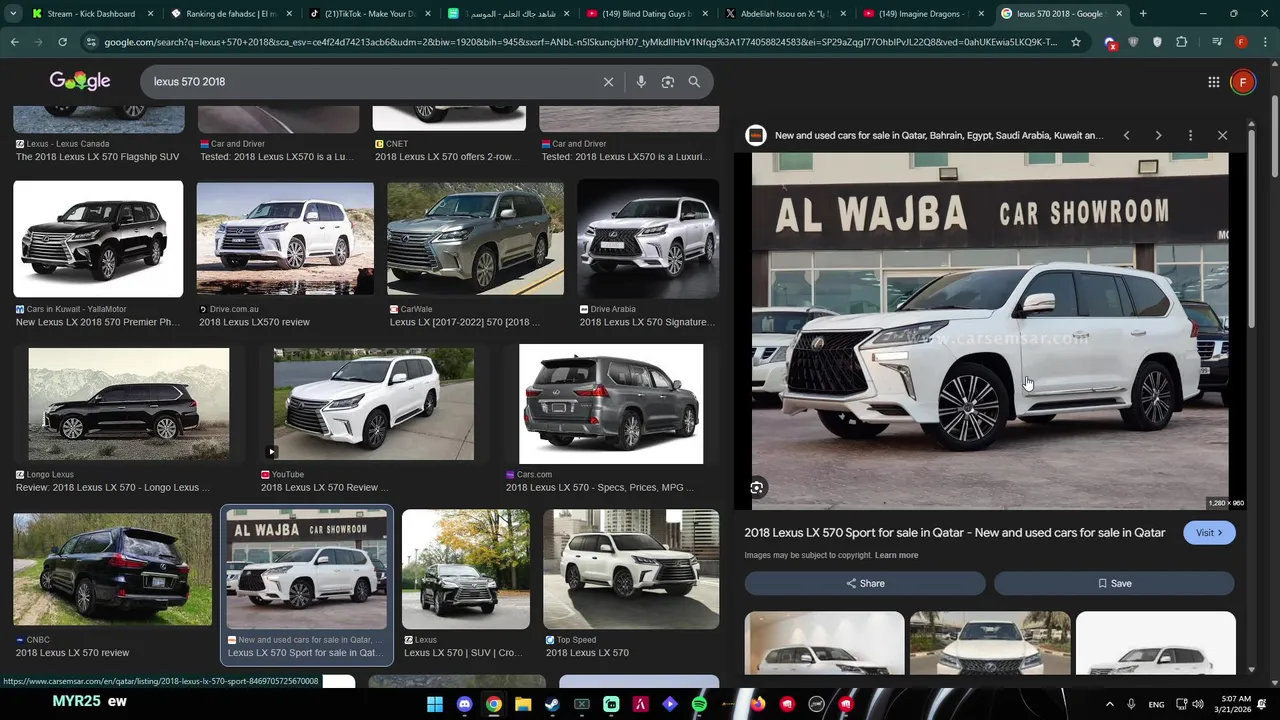Switch to the Ranking de fahadsc tab
The image size is (1280, 720).
pos(230,14)
